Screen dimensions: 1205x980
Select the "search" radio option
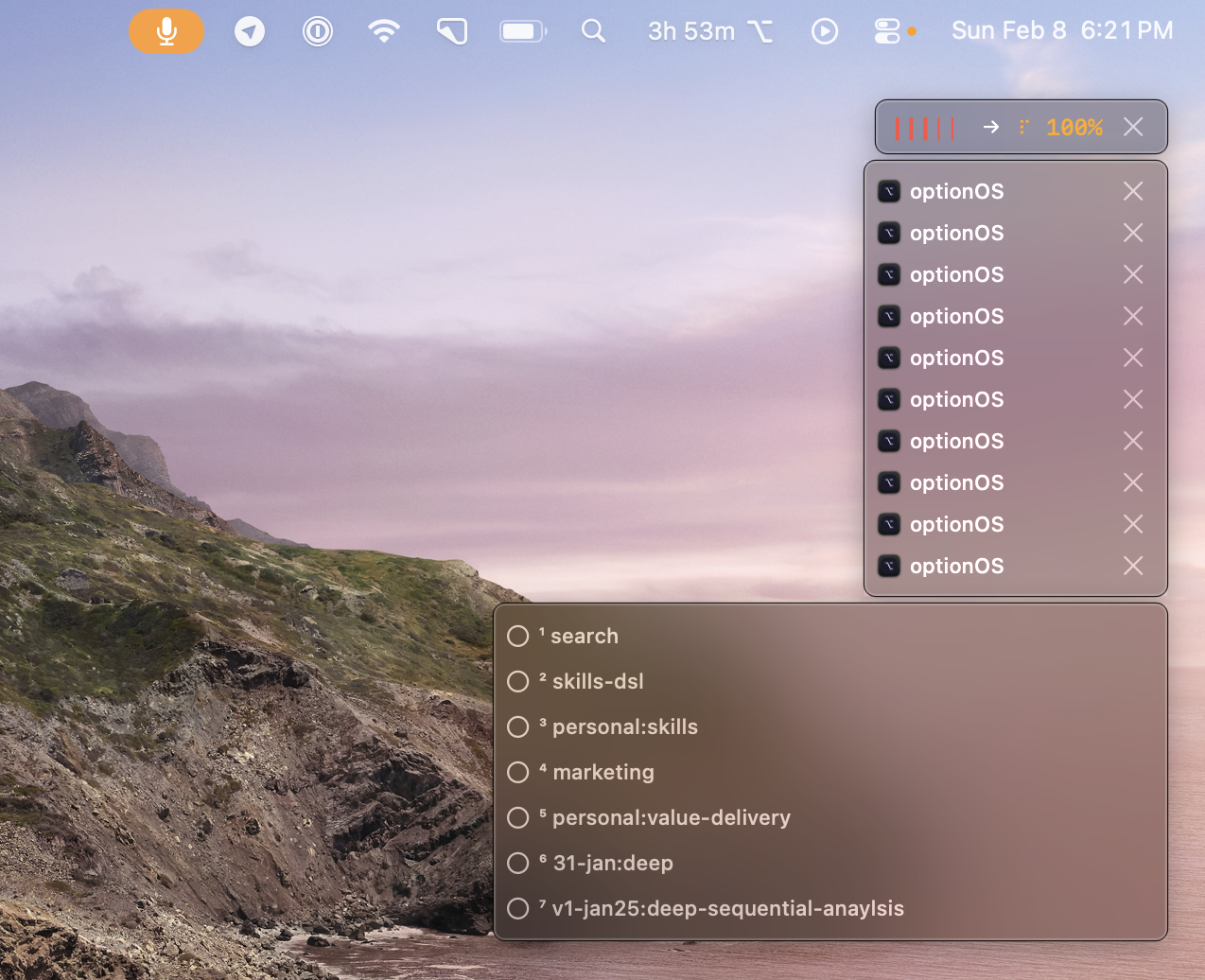(517, 636)
